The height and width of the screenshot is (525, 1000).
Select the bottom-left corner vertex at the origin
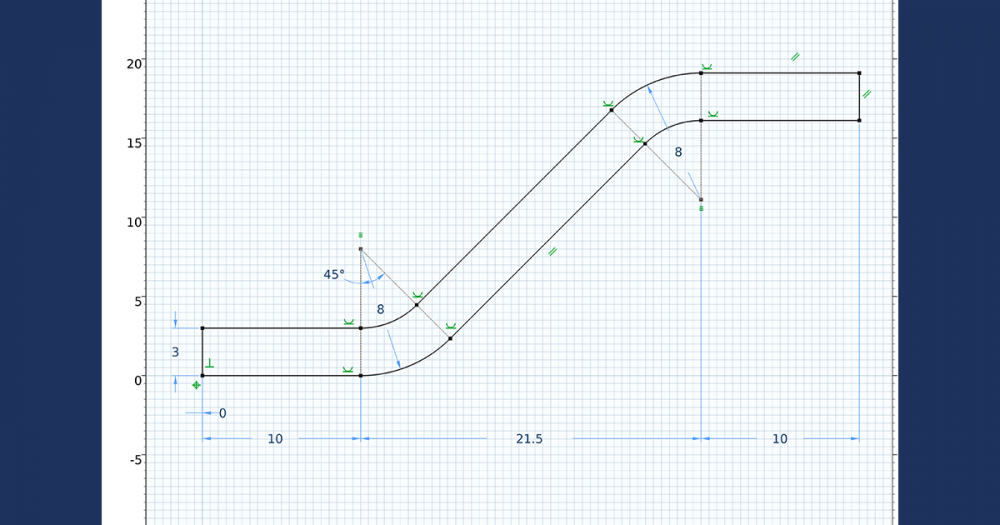point(202,375)
